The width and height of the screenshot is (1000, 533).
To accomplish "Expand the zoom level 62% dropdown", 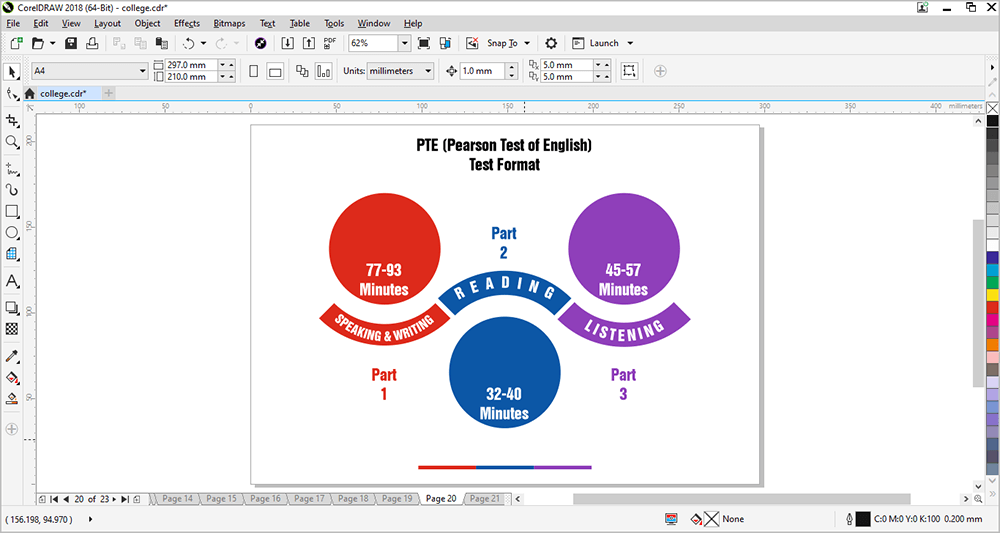I will coord(404,43).
